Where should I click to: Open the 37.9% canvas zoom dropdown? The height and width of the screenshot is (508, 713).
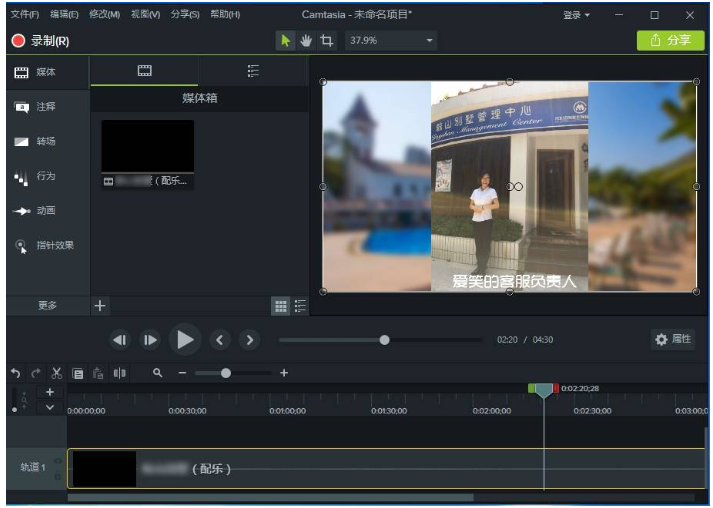(430, 41)
